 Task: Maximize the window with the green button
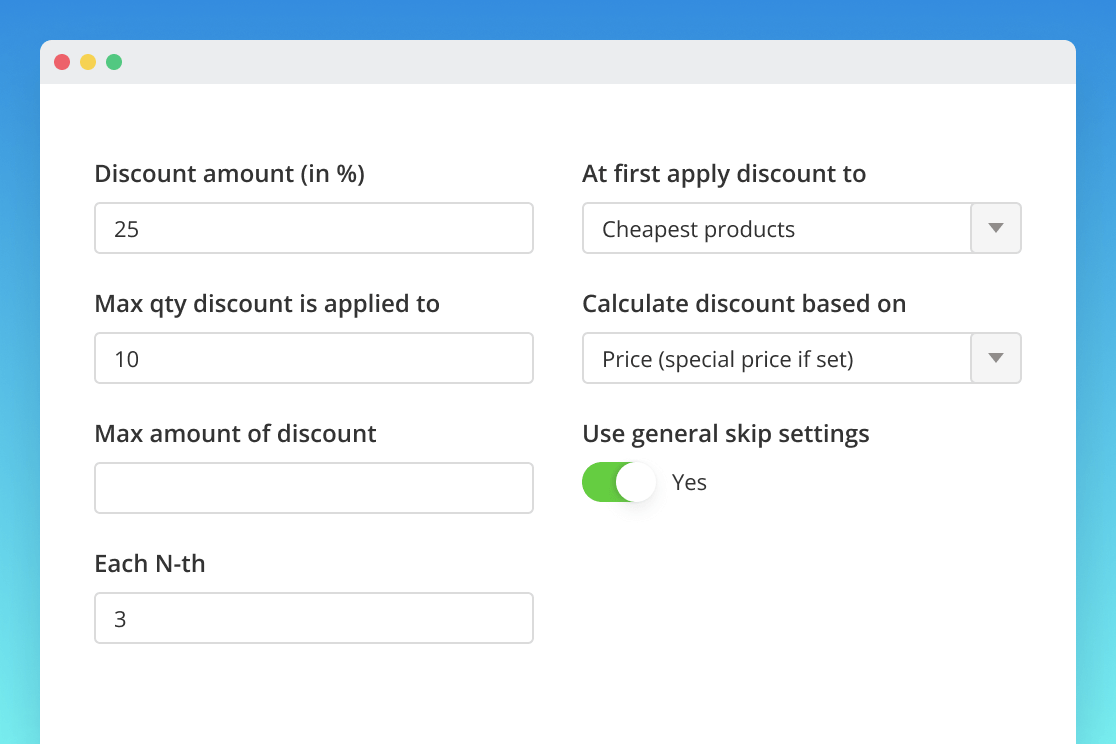(x=114, y=62)
